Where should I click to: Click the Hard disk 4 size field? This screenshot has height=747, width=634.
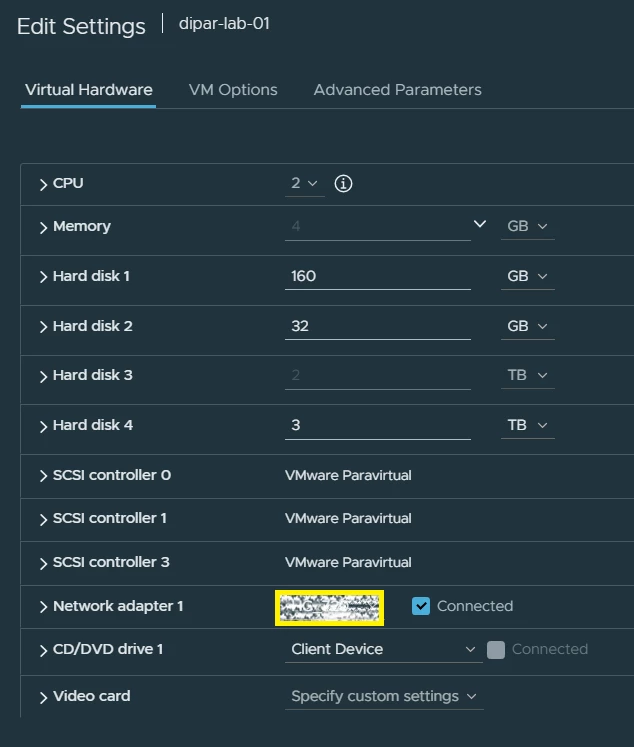coord(377,425)
